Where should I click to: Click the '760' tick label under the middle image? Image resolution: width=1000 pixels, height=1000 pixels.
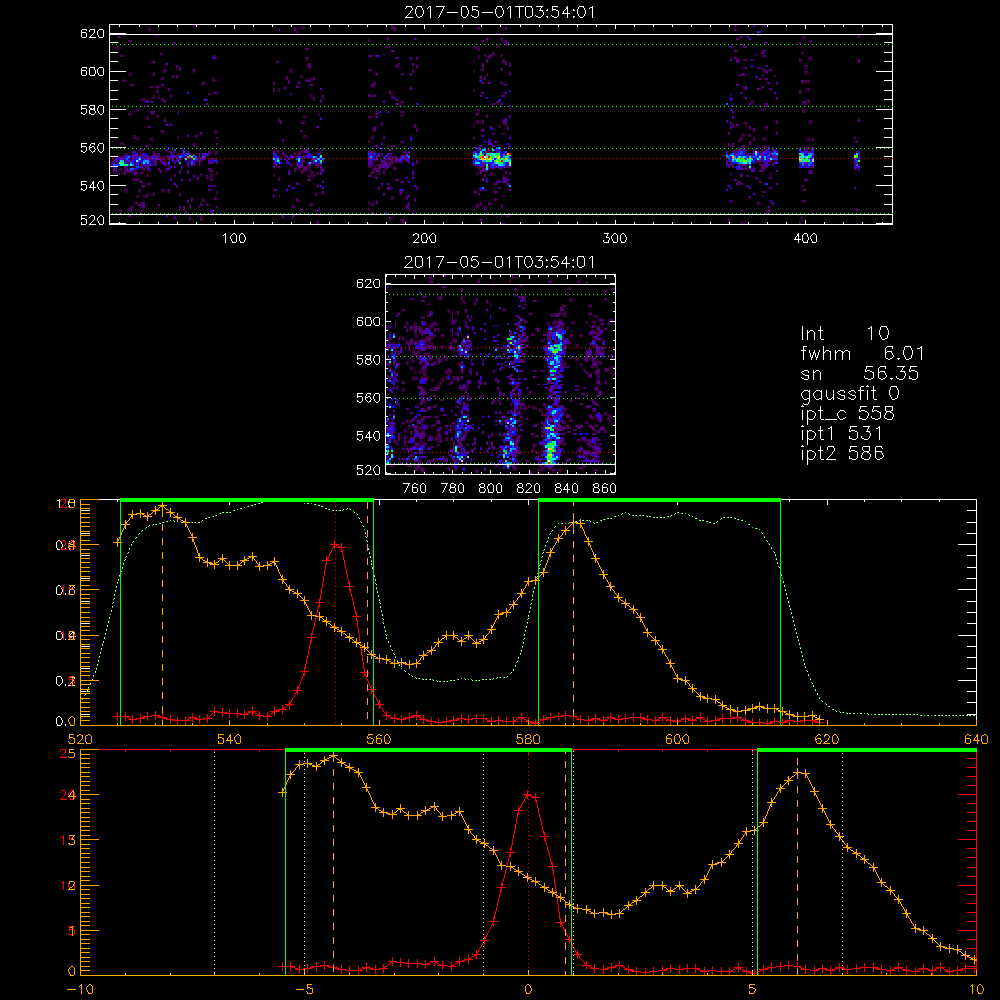(415, 489)
